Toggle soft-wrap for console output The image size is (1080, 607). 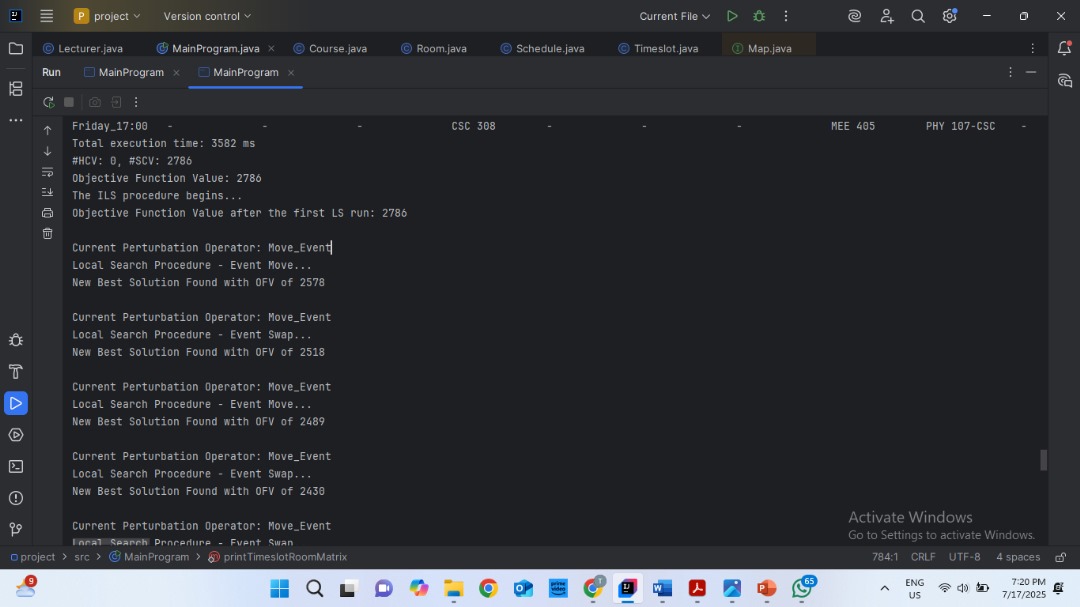point(47,172)
